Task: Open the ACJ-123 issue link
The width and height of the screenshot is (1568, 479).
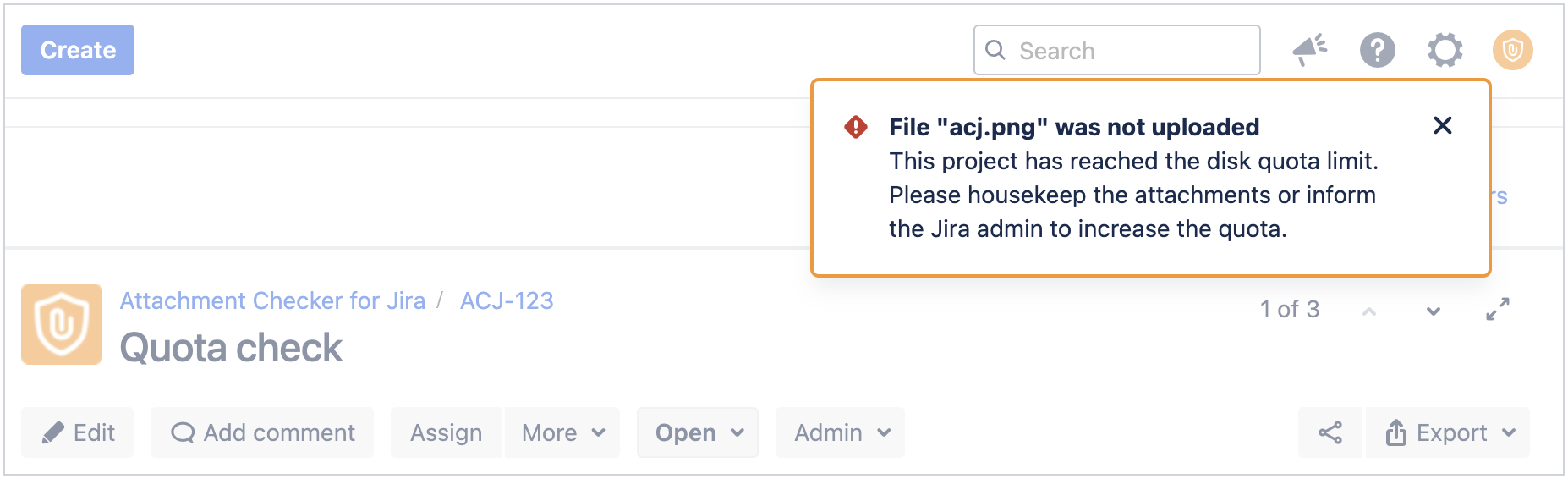Action: (507, 300)
